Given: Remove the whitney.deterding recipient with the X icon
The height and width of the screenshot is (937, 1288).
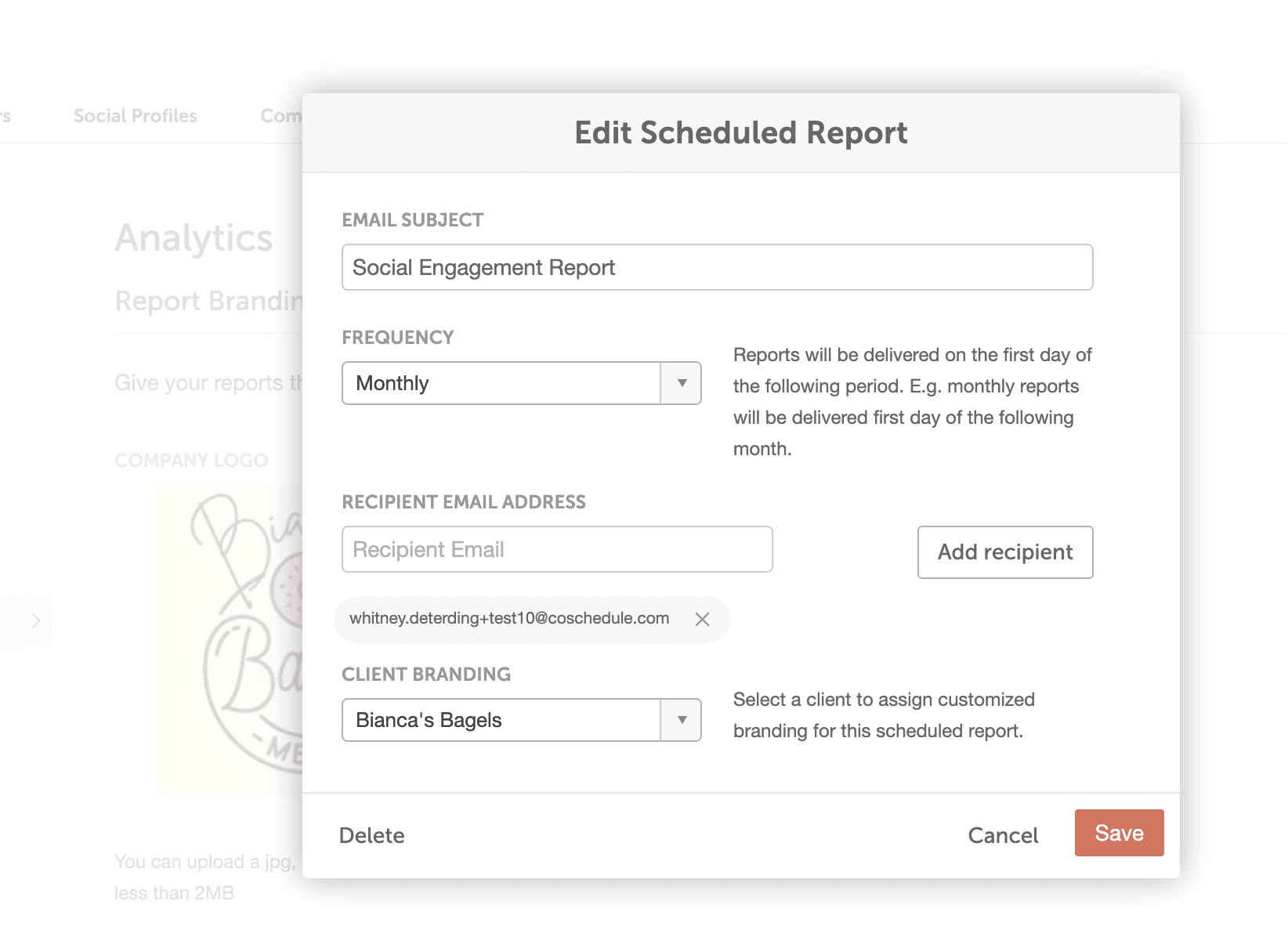Looking at the screenshot, I should click(x=702, y=620).
